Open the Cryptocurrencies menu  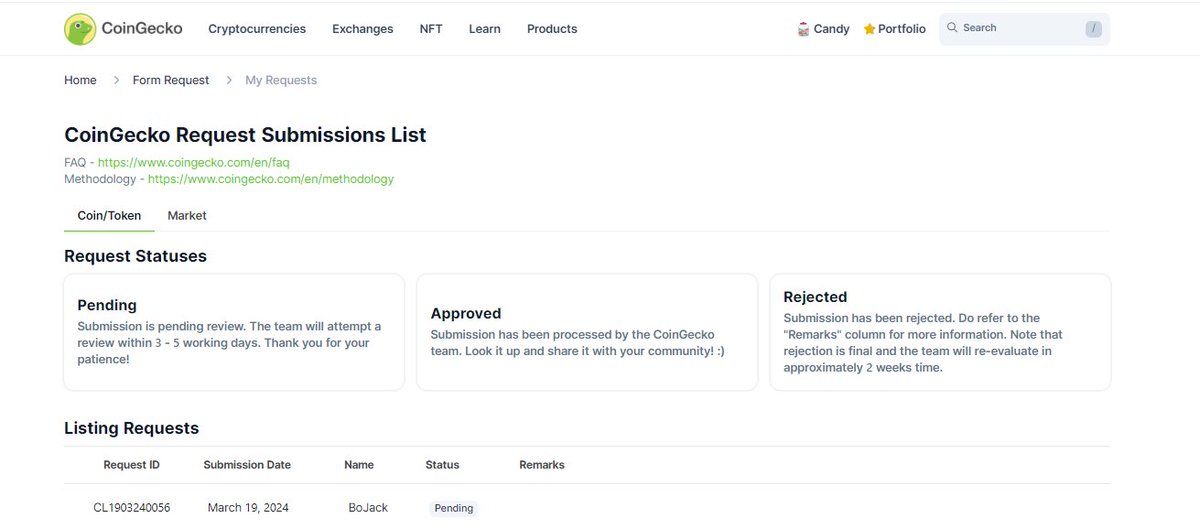coord(257,29)
